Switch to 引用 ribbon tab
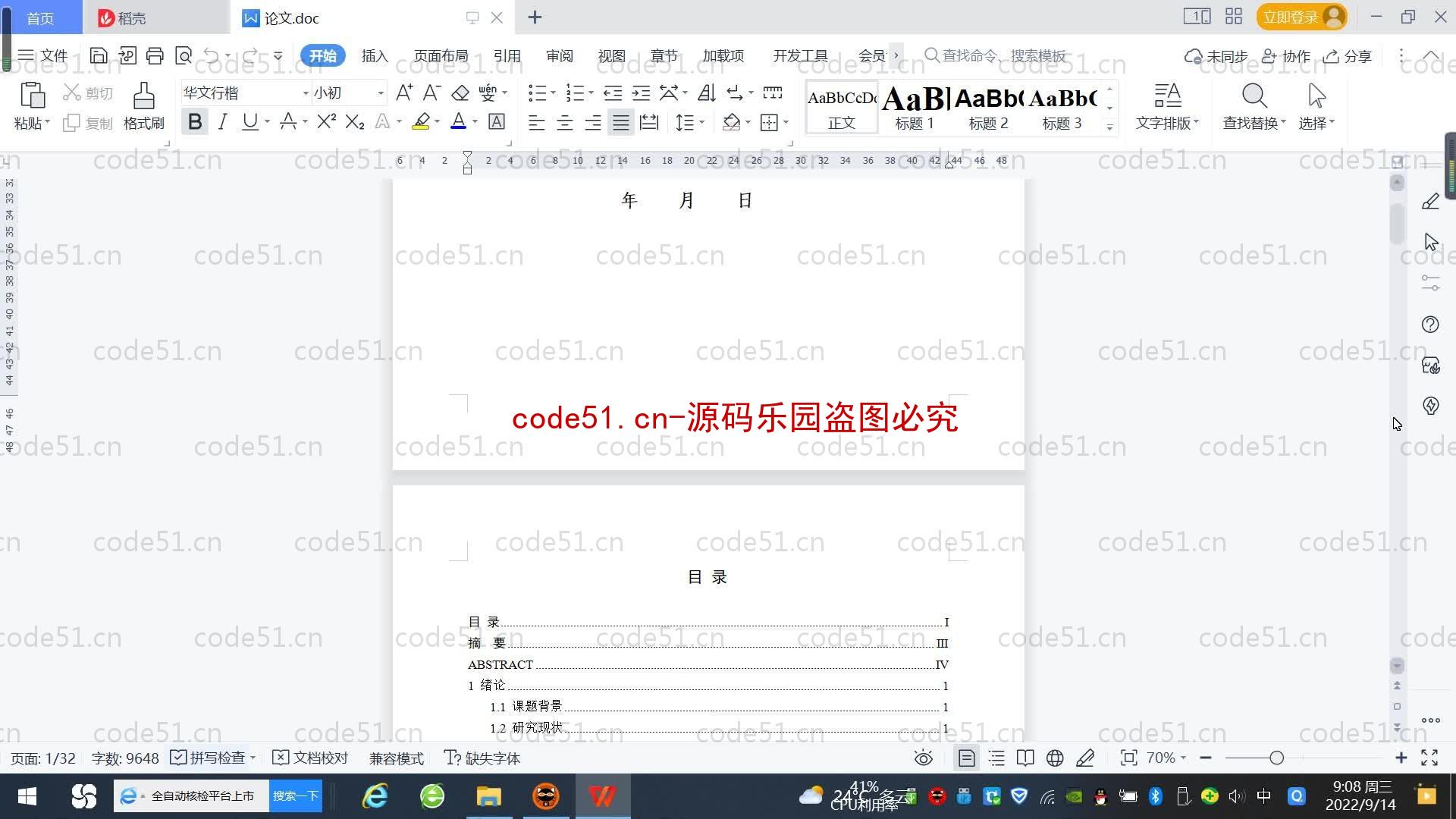1456x819 pixels. coord(506,55)
